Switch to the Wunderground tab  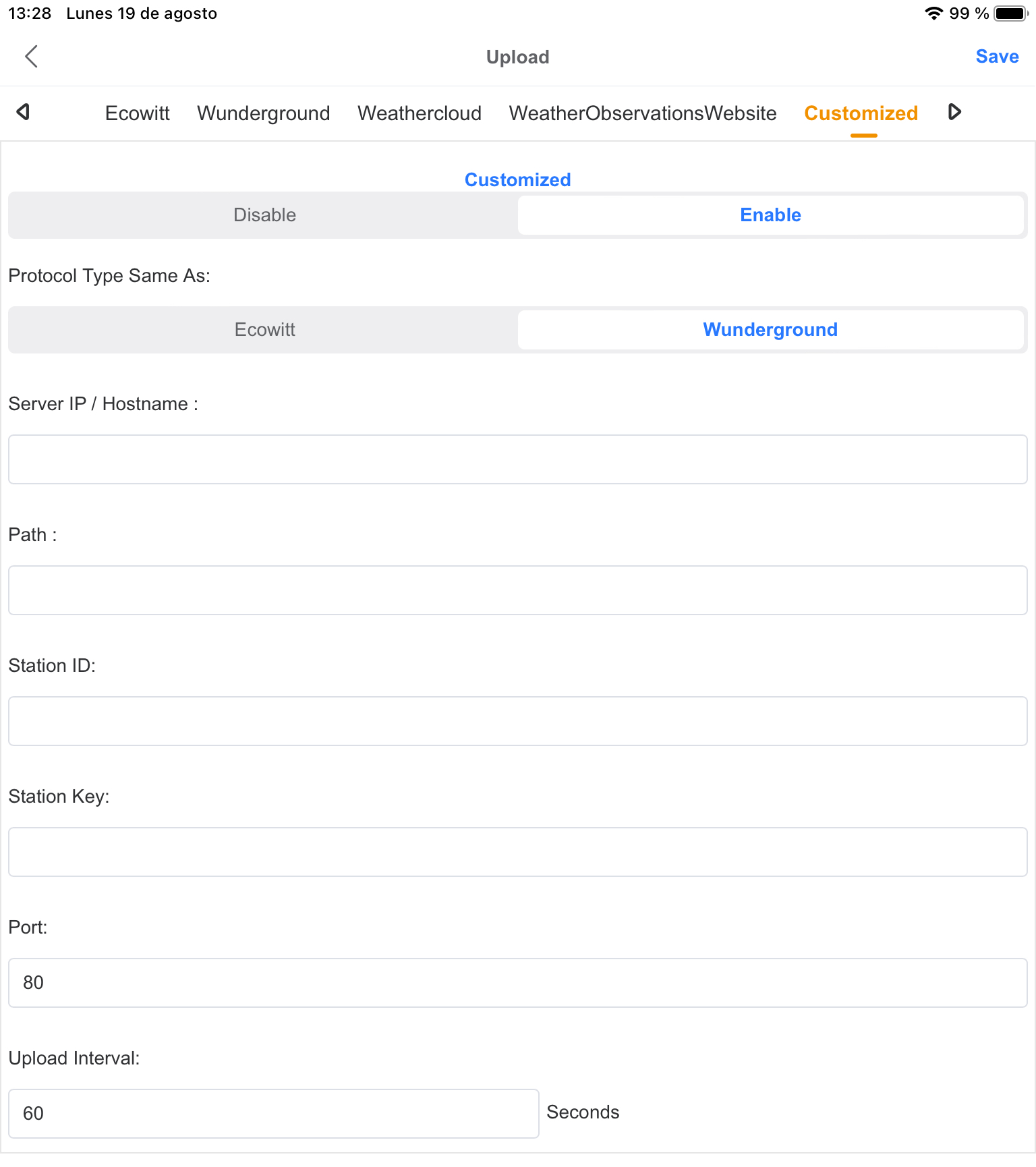click(263, 113)
